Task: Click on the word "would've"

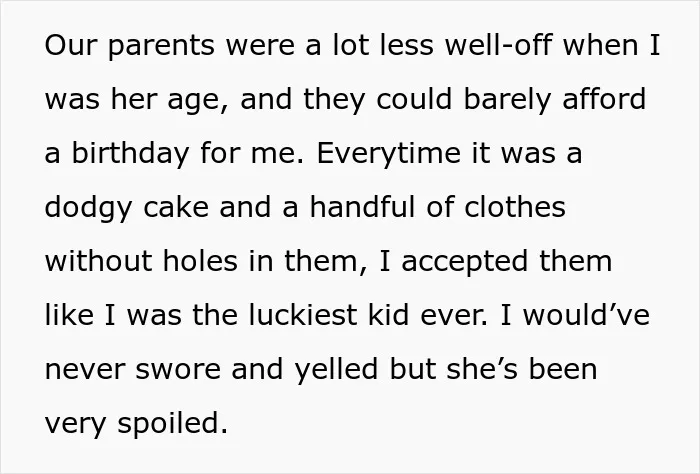Action: point(587,315)
